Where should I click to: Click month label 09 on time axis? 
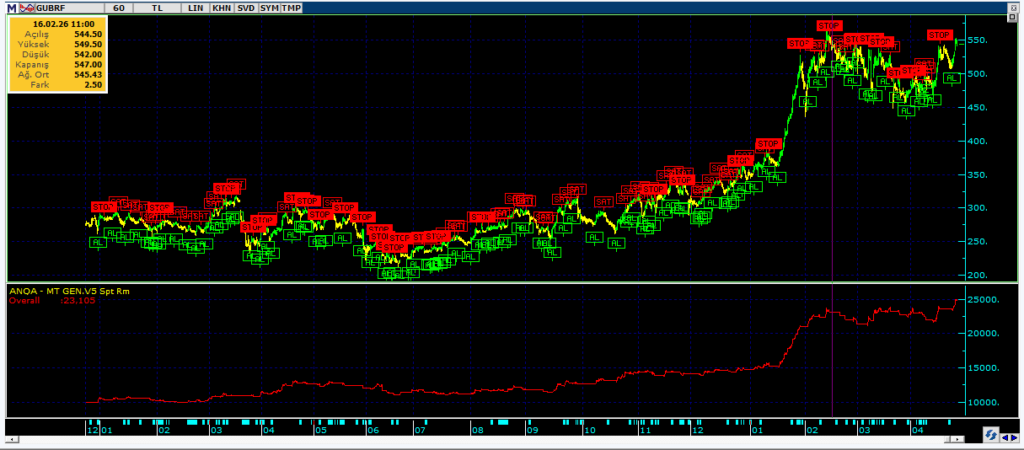coord(533,431)
